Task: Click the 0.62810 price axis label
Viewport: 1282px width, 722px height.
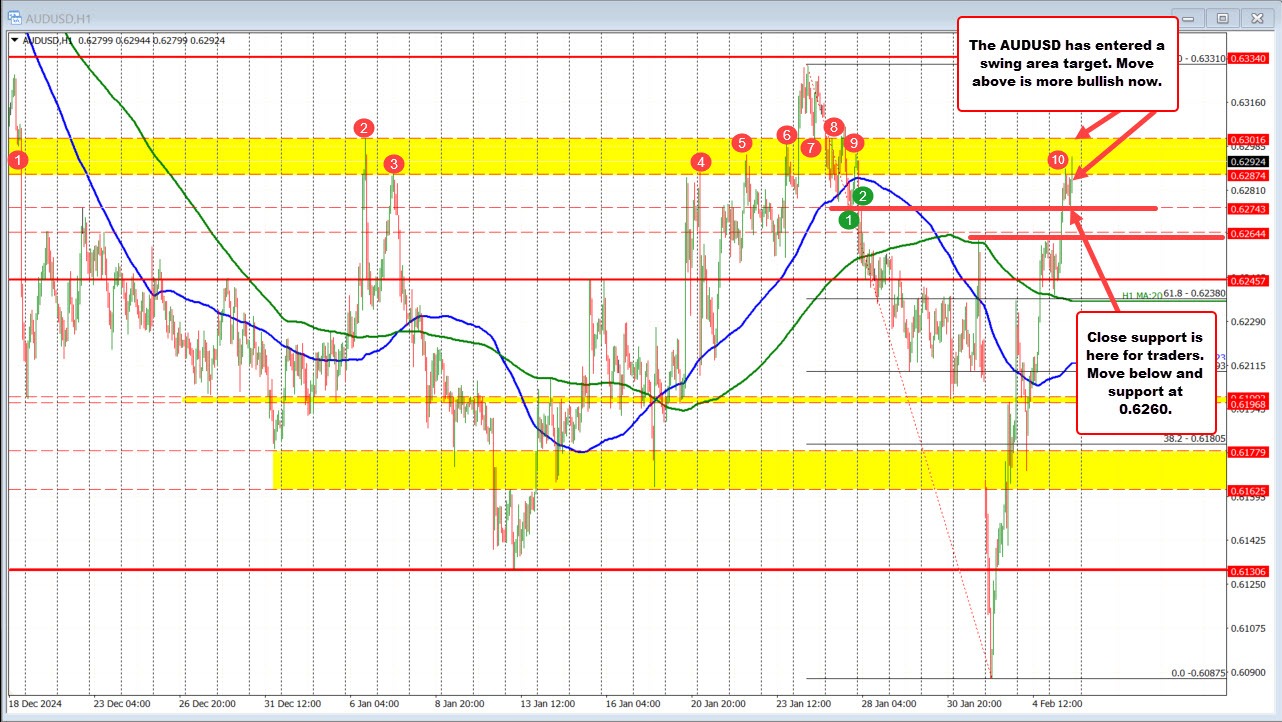Action: coord(1248,190)
